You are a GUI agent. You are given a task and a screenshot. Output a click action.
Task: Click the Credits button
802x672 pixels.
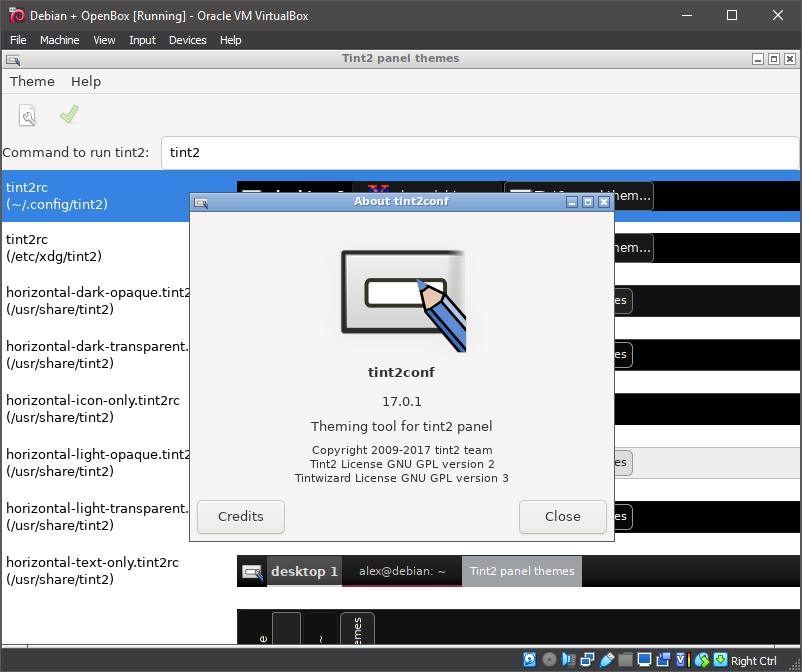(240, 517)
